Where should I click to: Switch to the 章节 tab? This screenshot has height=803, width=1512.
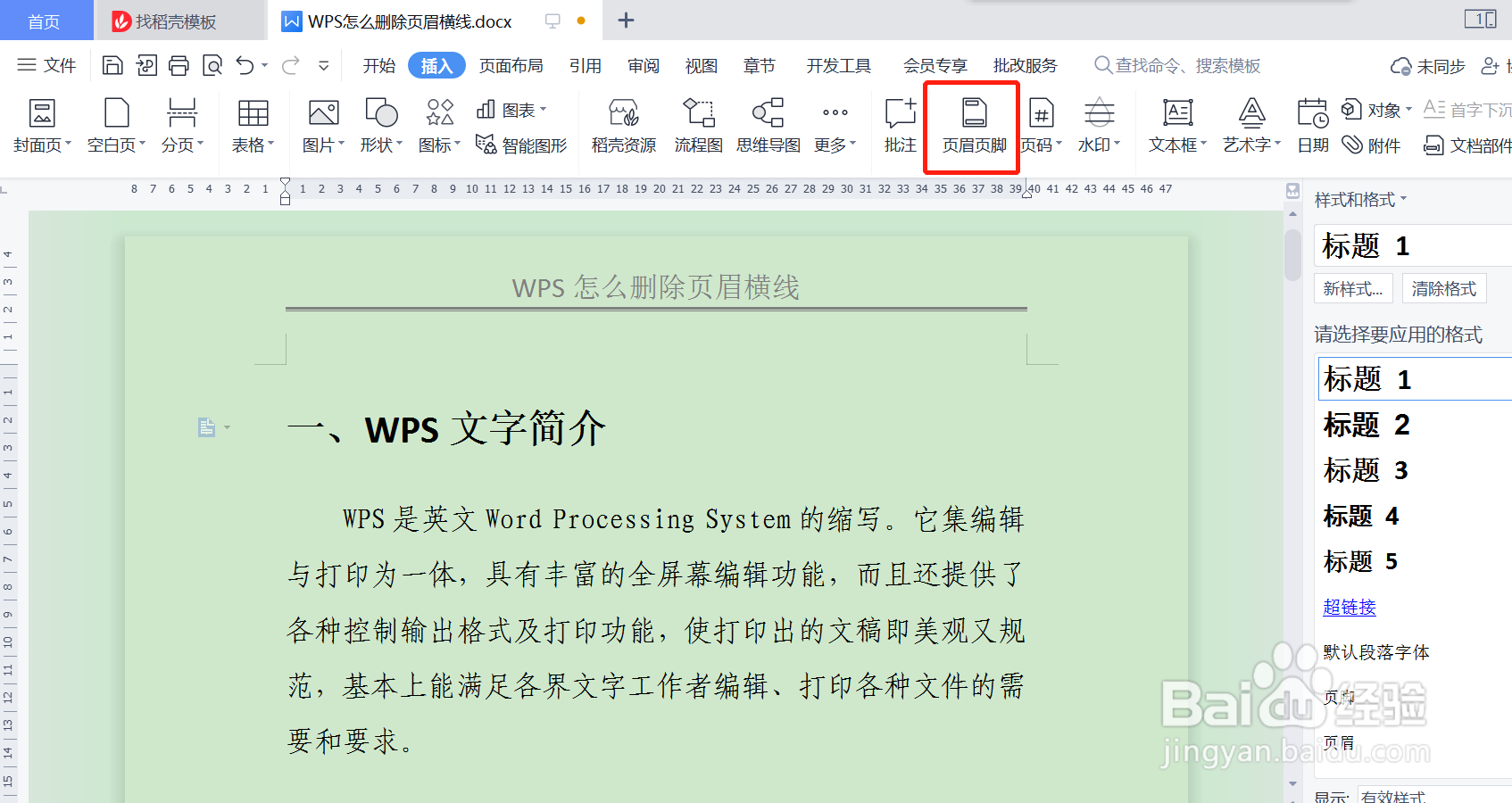tap(759, 65)
